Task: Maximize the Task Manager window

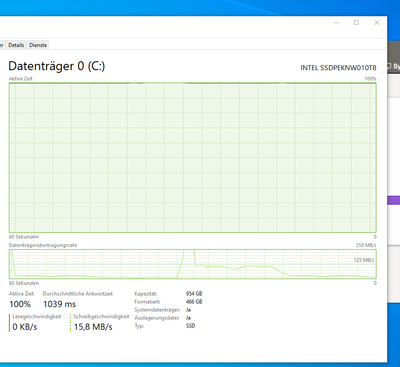Action: [x=356, y=23]
